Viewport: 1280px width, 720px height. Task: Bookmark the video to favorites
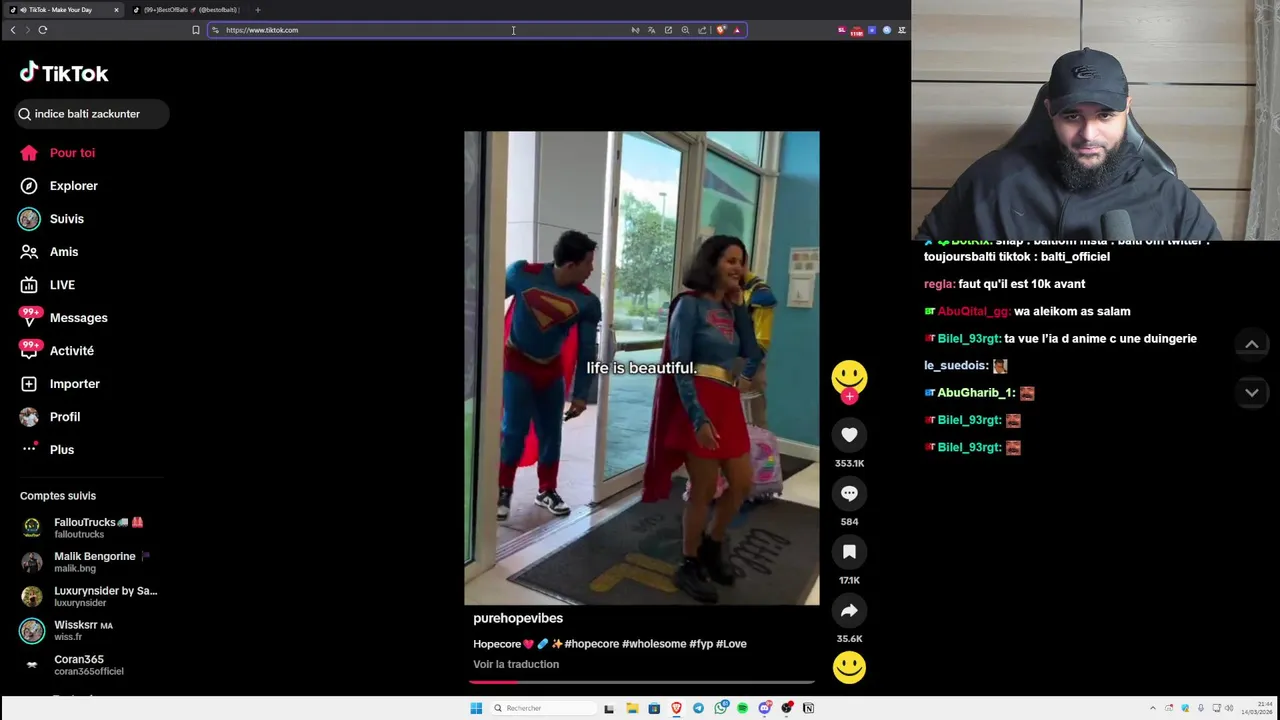[849, 552]
